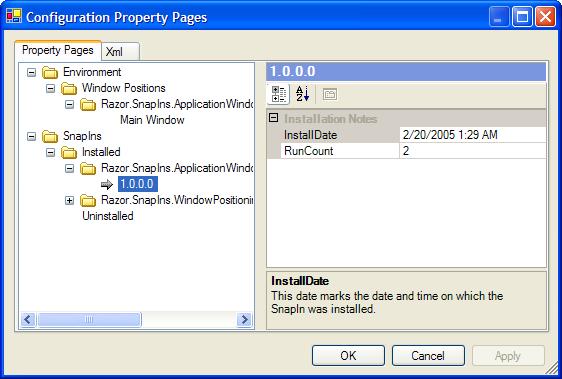
Task: Click the Cancel button
Action: click(428, 355)
